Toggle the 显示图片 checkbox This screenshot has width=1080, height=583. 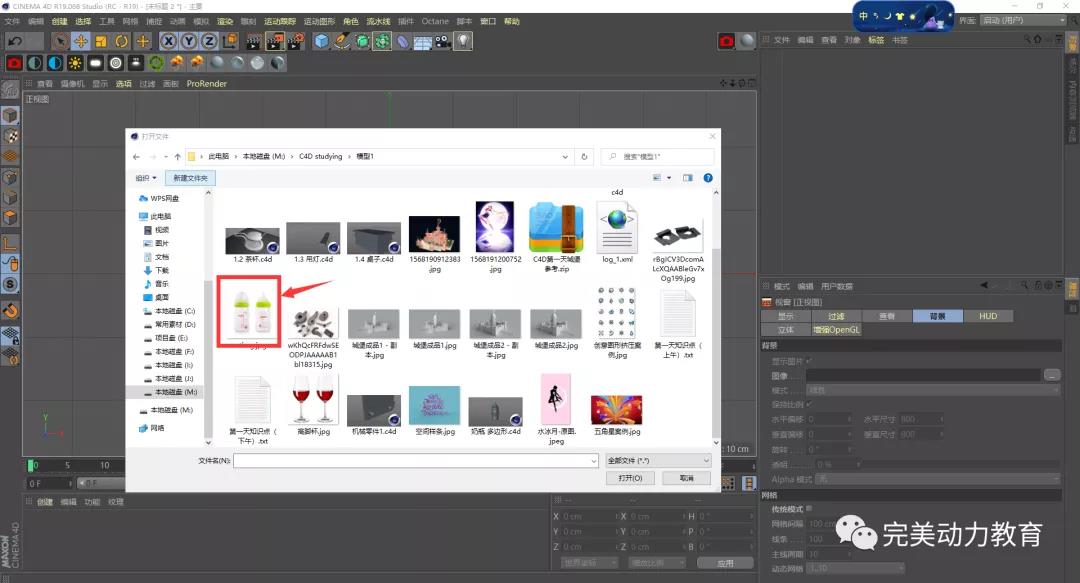[x=809, y=361]
